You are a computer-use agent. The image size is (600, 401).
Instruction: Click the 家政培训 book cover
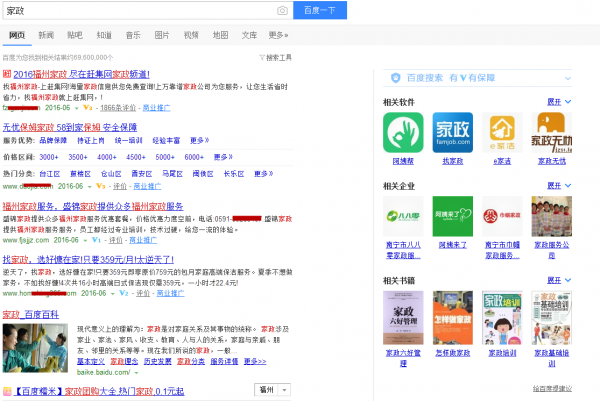(x=502, y=318)
